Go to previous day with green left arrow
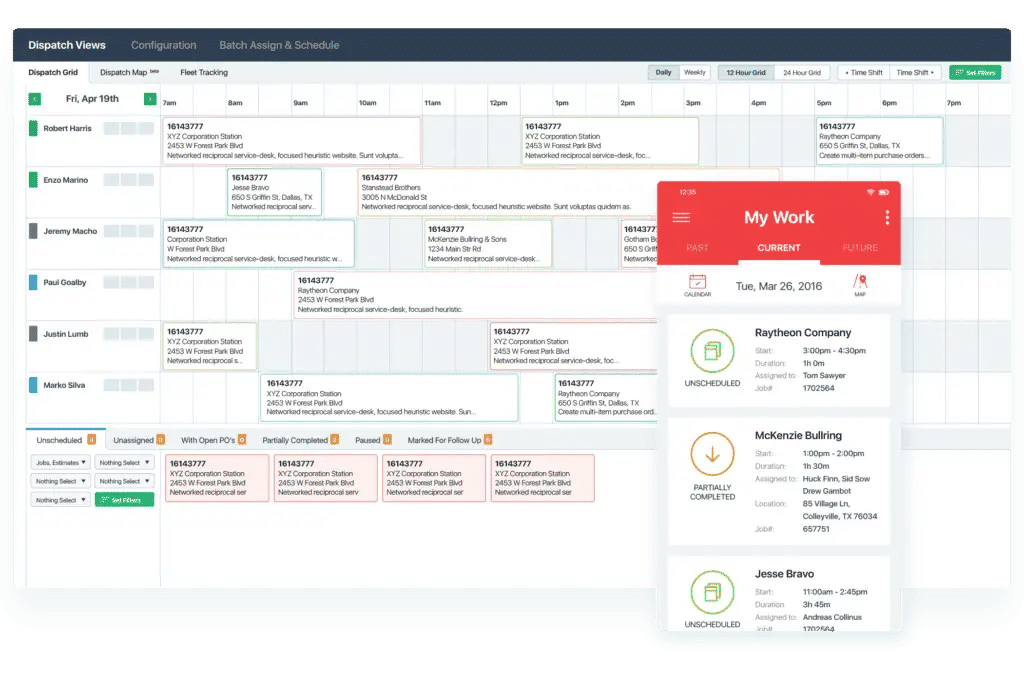The width and height of the screenshot is (1024, 692). coord(35,99)
